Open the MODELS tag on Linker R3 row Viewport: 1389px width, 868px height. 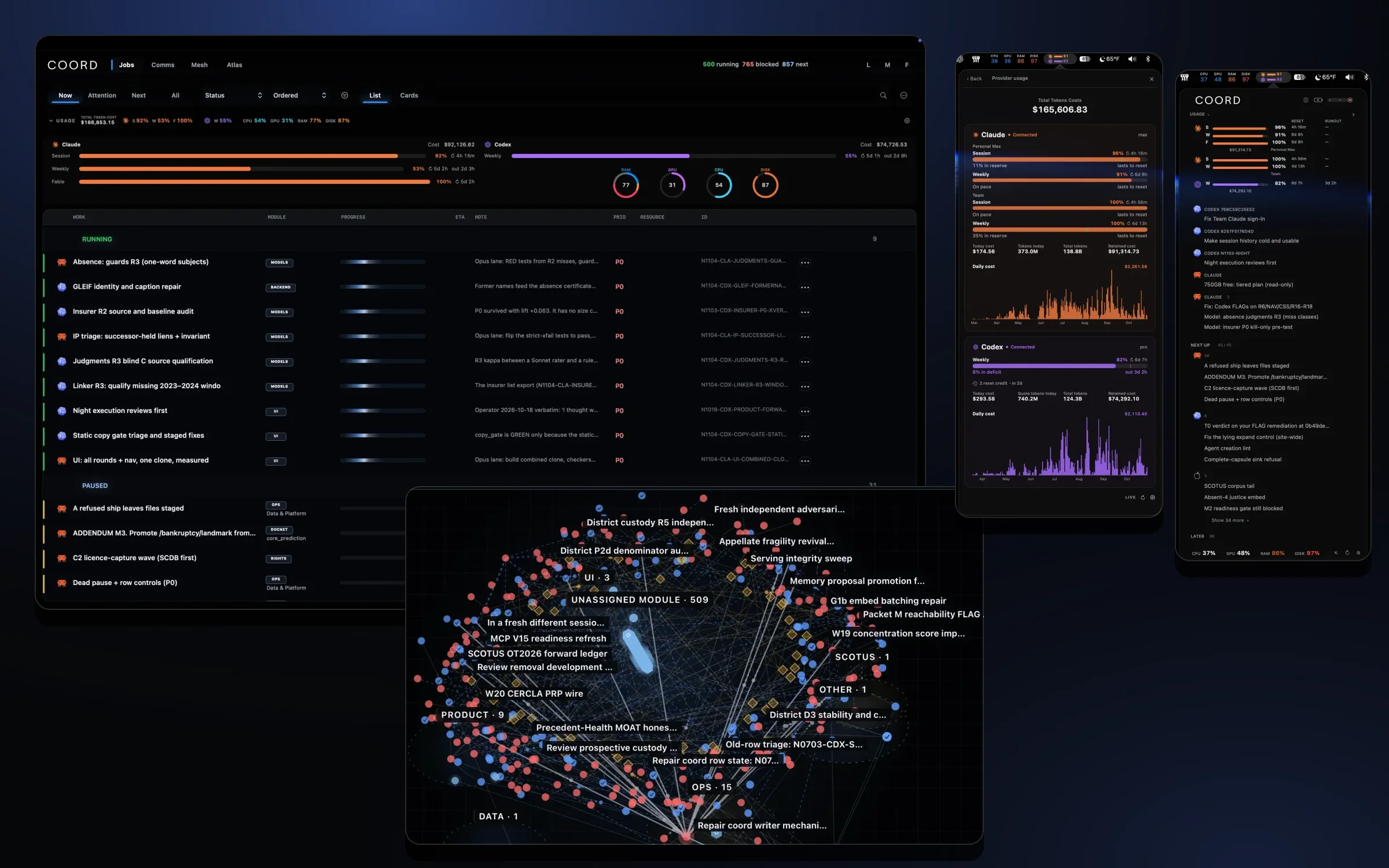[279, 387]
